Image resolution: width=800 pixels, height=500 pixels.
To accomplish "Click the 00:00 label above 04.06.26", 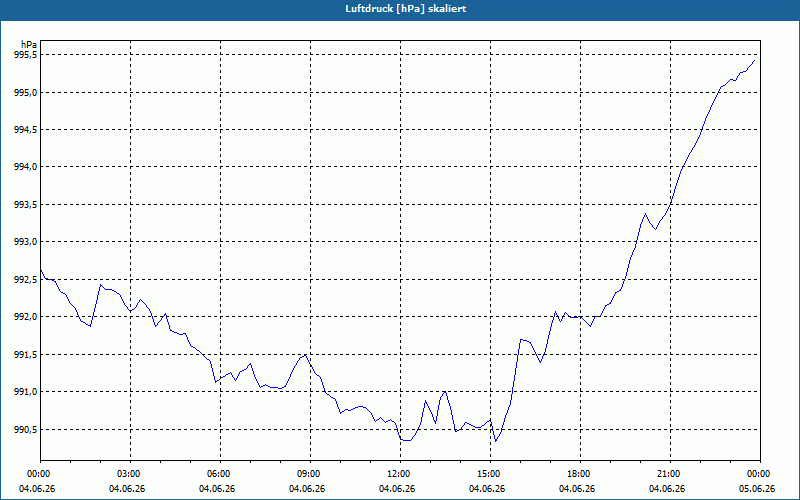I will 40,474.
